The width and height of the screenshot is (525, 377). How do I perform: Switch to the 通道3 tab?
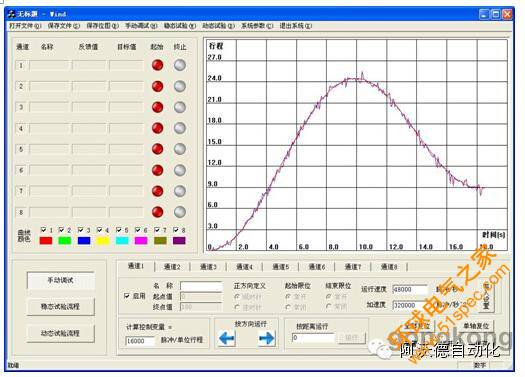point(208,267)
